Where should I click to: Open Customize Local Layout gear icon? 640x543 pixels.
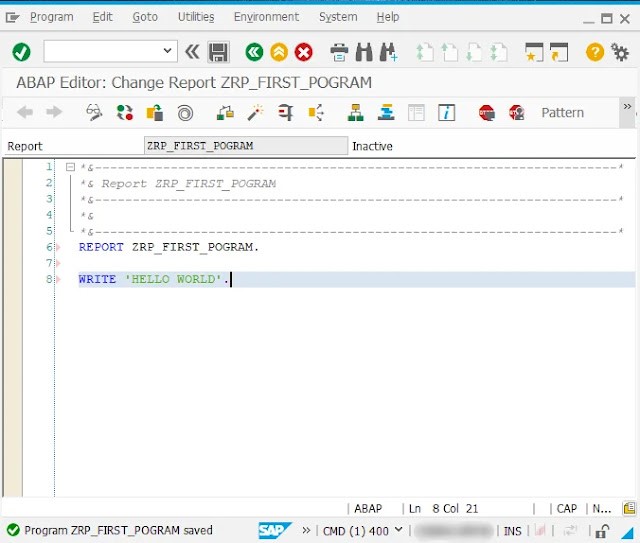[x=620, y=52]
